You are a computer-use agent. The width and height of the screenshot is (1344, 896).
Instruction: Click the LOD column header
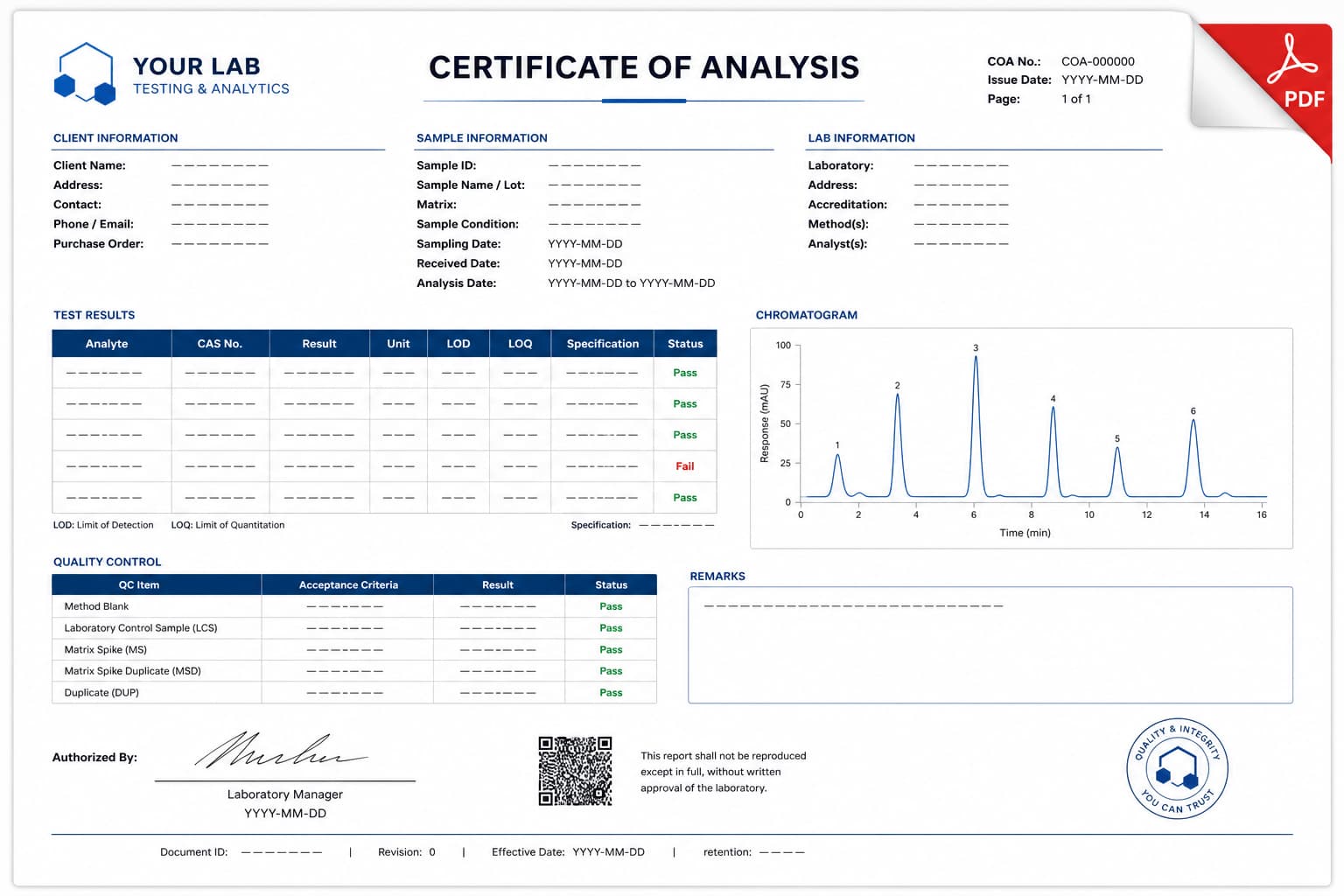click(458, 344)
